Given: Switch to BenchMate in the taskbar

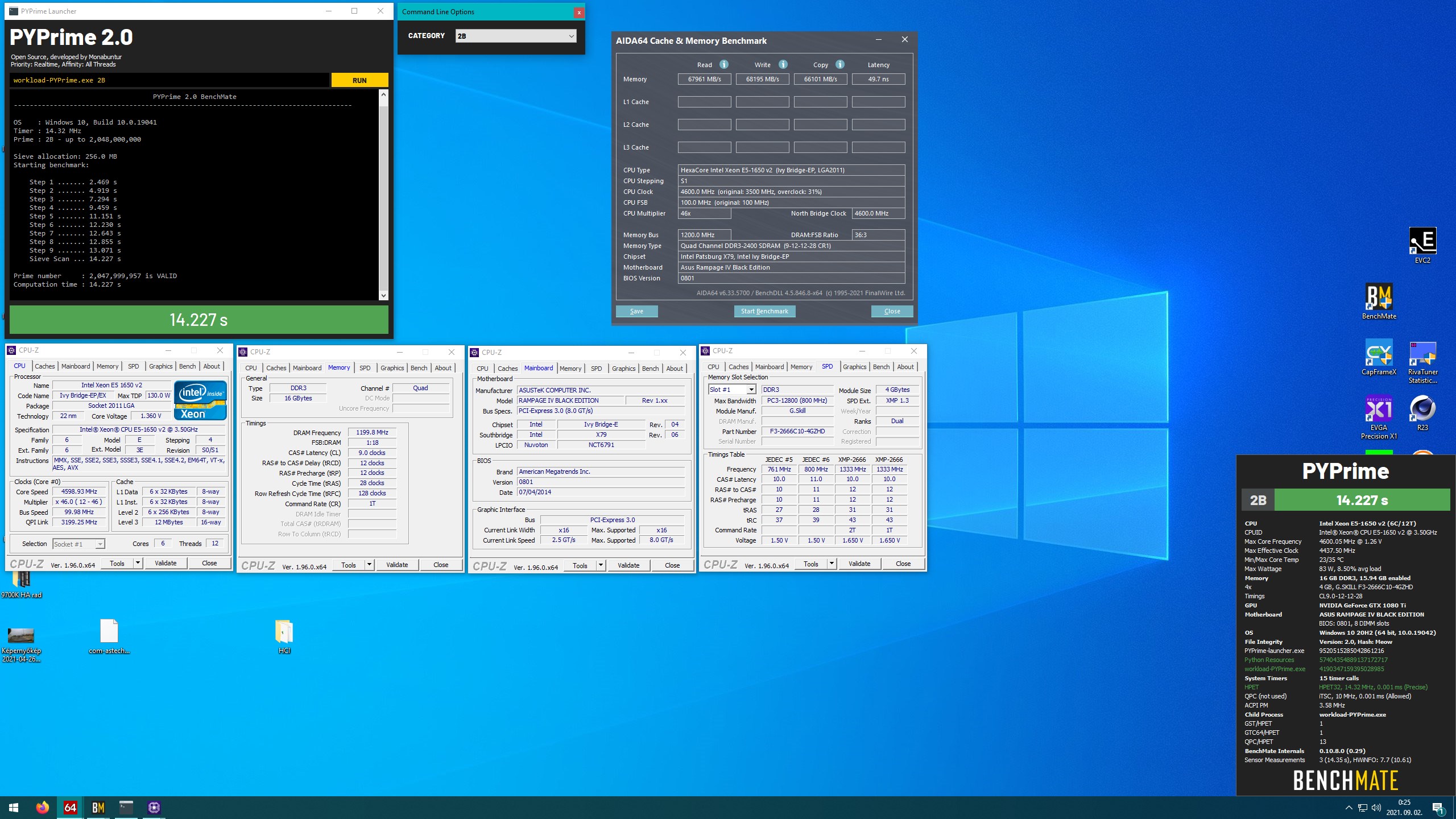Looking at the screenshot, I should [98, 808].
